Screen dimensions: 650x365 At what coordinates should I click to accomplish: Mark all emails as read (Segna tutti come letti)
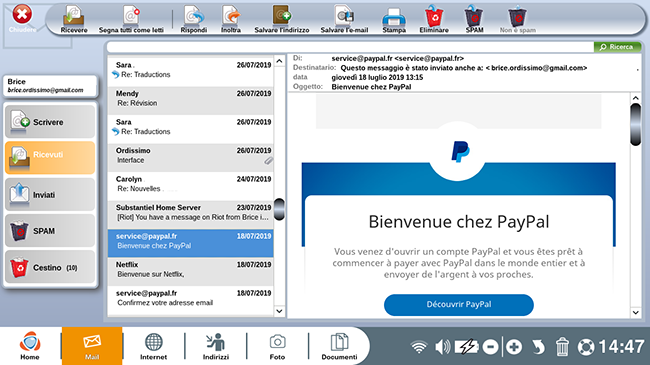pos(131,19)
